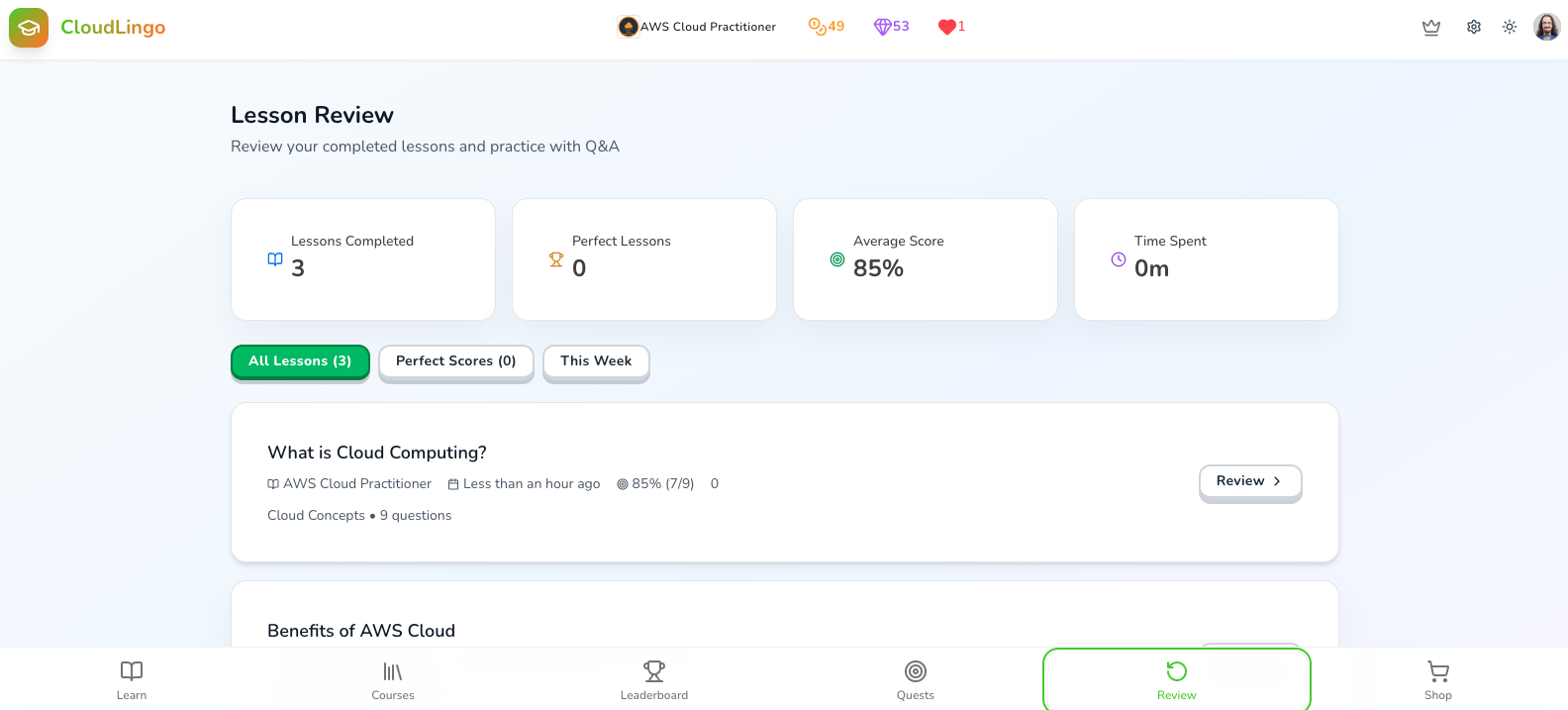Review the What is Cloud Computing lesson
Viewport: 1568px width, 710px height.
[1250, 481]
